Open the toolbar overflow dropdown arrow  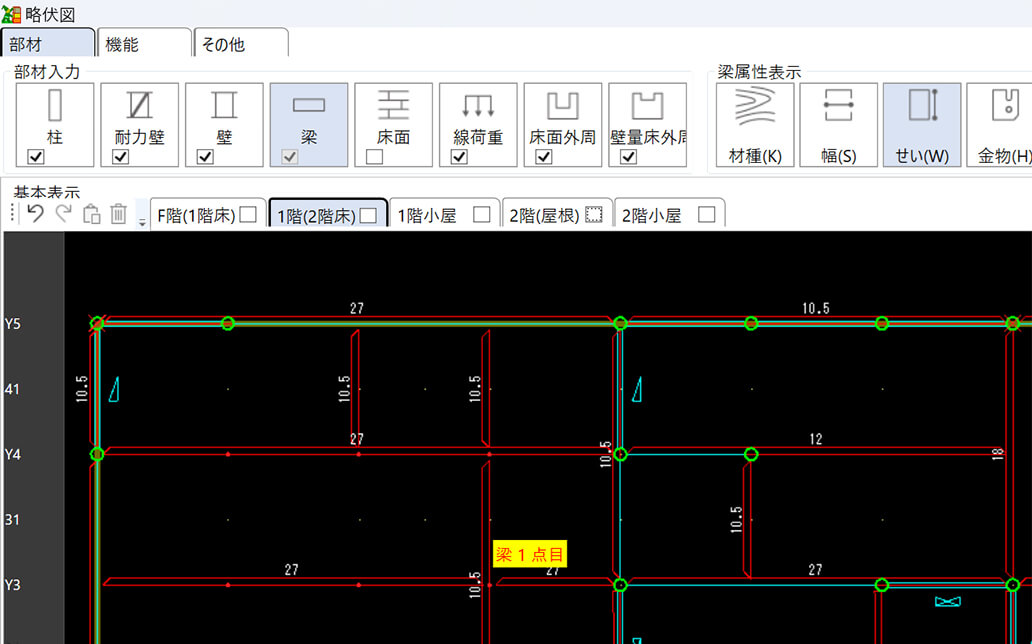tap(142, 221)
